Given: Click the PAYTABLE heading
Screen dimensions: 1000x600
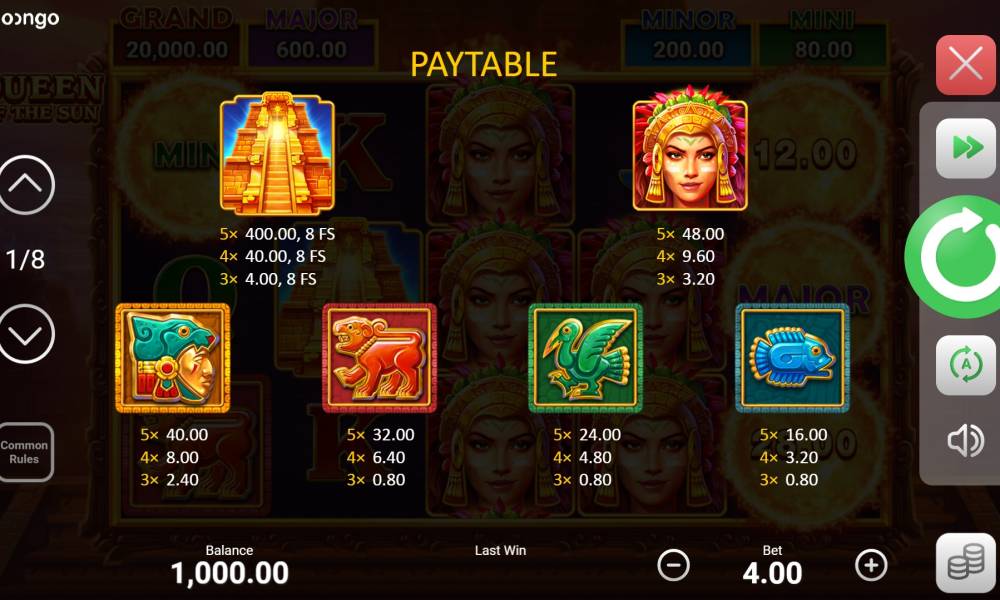Looking at the screenshot, I should point(483,64).
